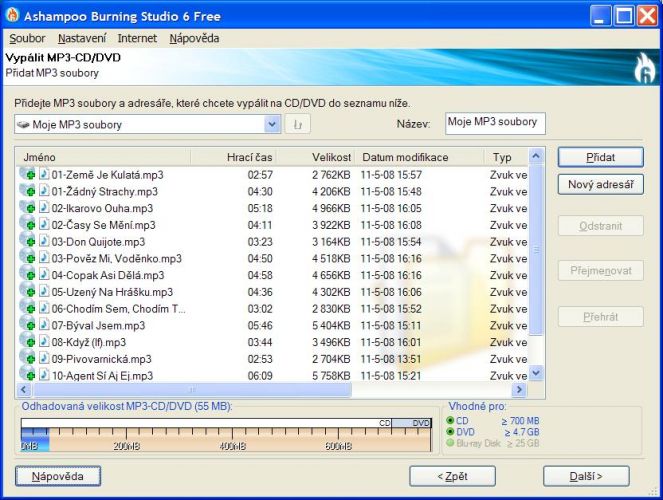This screenshot has height=500, width=663.
Task: Click the CD icon of 03-Pověz Mi, Voděnko.mp3
Action: click(27, 257)
